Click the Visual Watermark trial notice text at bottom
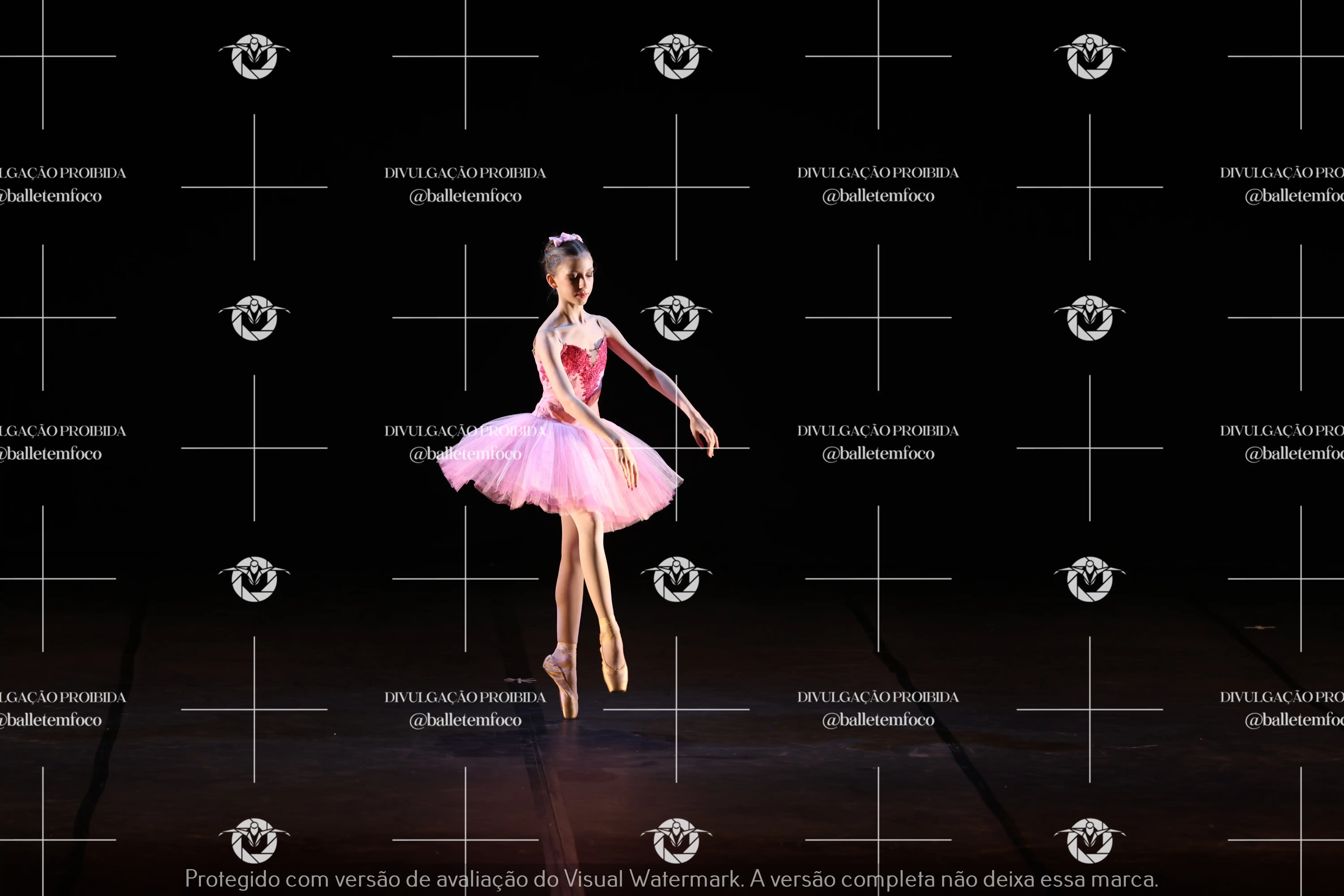 [x=671, y=878]
